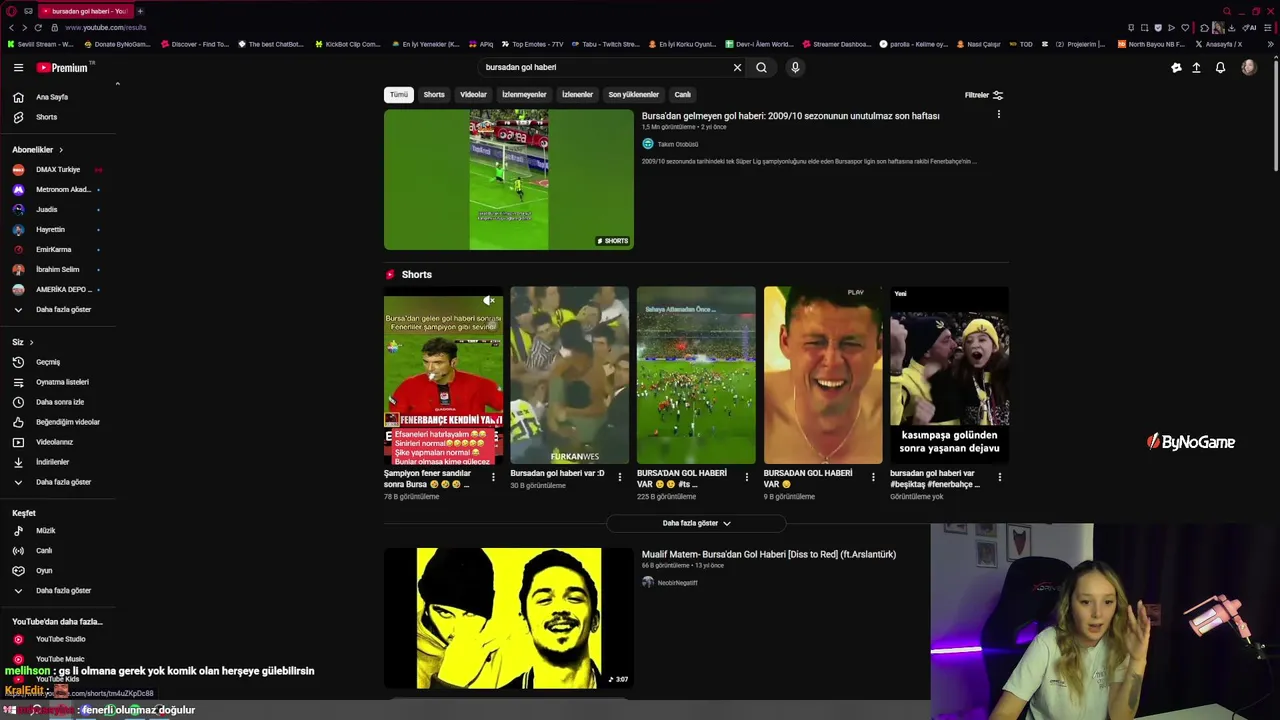Click the upload arrow icon
The width and height of the screenshot is (1280, 720).
point(1196,67)
